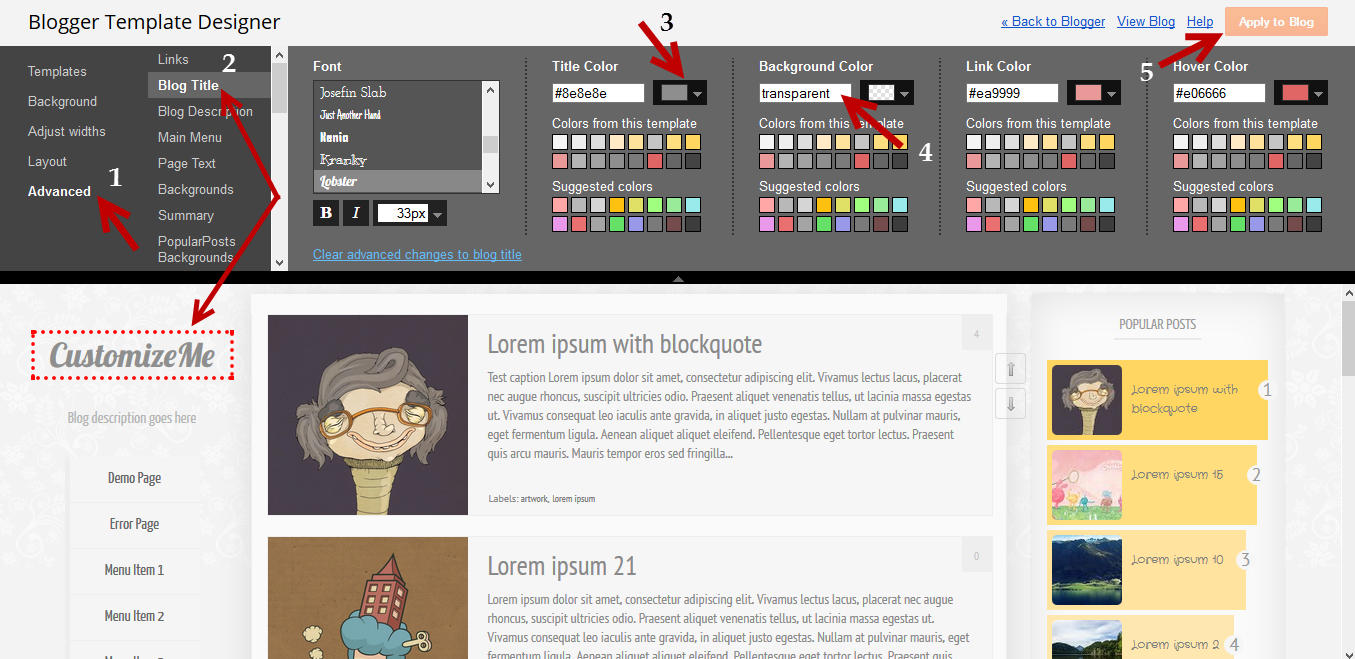Viewport: 1355px width, 659px height.
Task: Pick pink swatch in Title Color suggested colors
Action: pyautogui.click(x=560, y=205)
